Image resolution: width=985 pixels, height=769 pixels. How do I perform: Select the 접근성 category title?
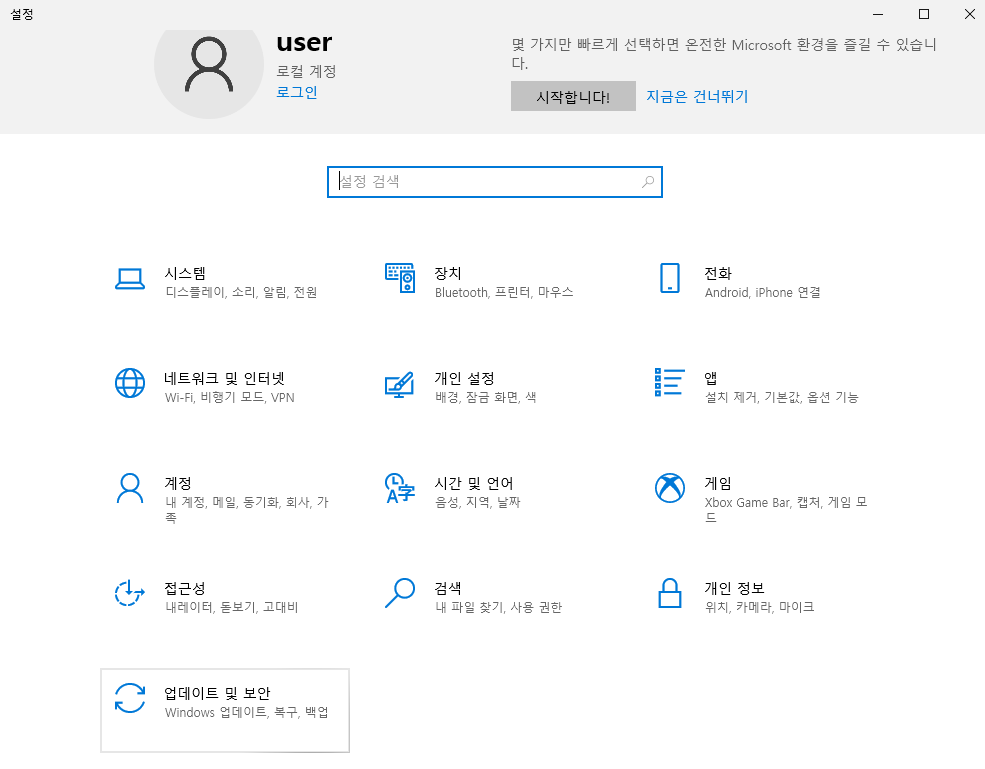[x=185, y=588]
